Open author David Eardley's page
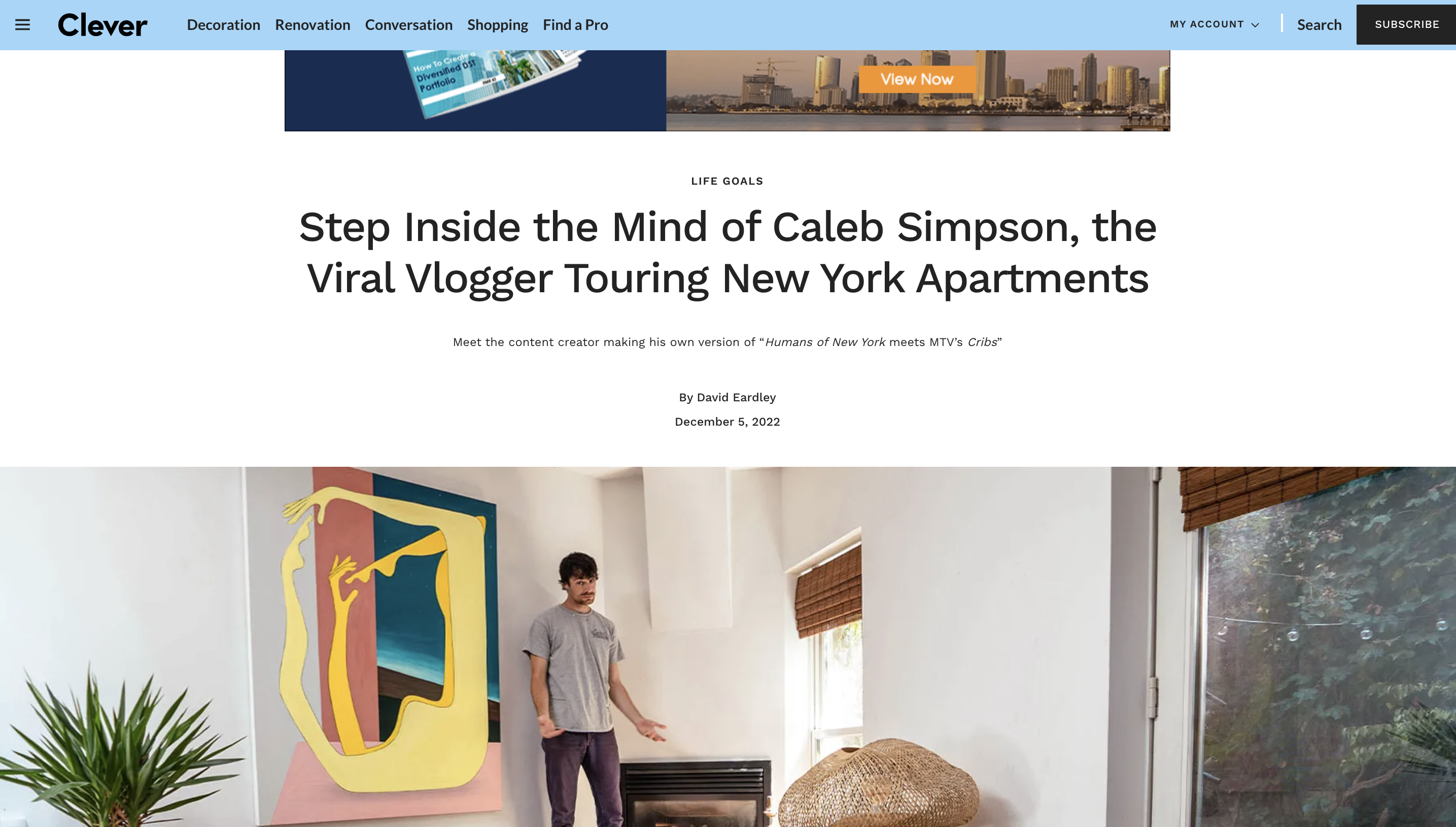This screenshot has height=827, width=1456. pyautogui.click(x=736, y=398)
